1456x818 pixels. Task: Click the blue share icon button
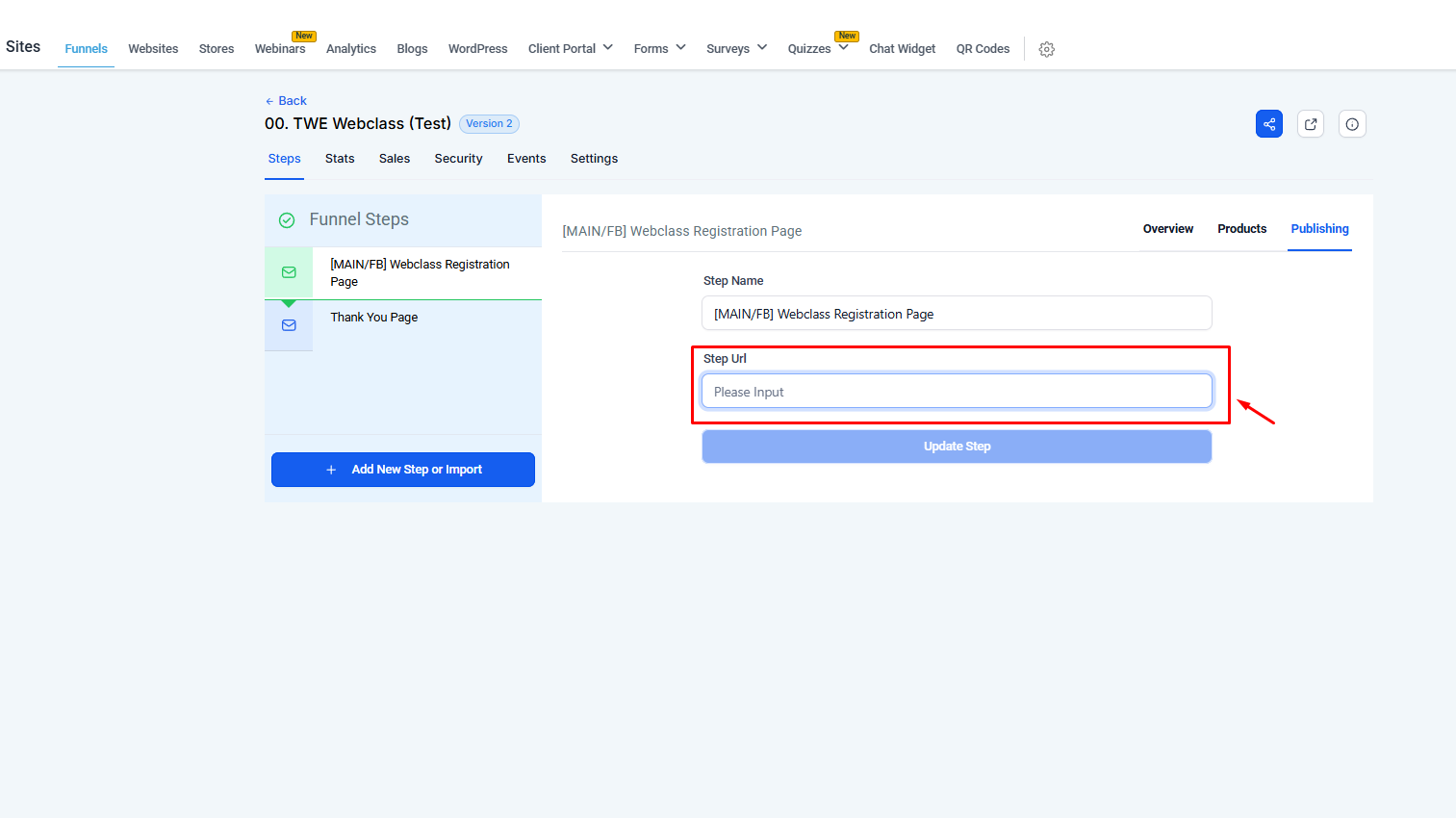(x=1268, y=124)
